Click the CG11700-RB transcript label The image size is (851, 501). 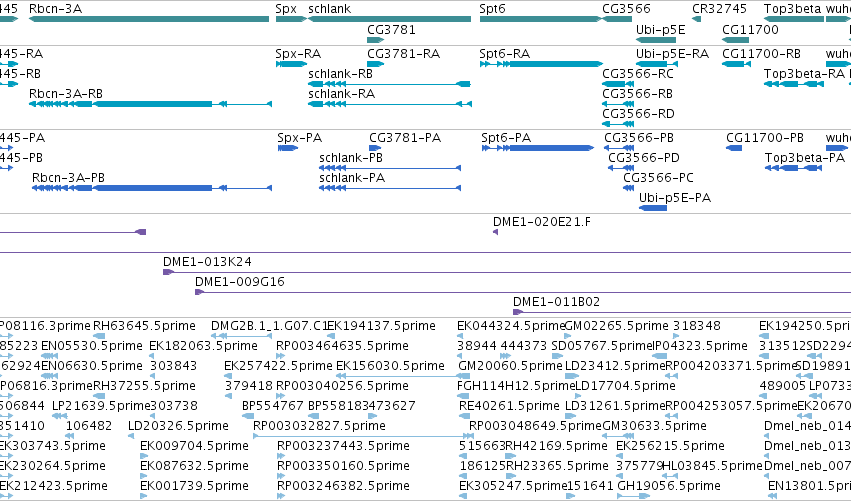point(761,54)
